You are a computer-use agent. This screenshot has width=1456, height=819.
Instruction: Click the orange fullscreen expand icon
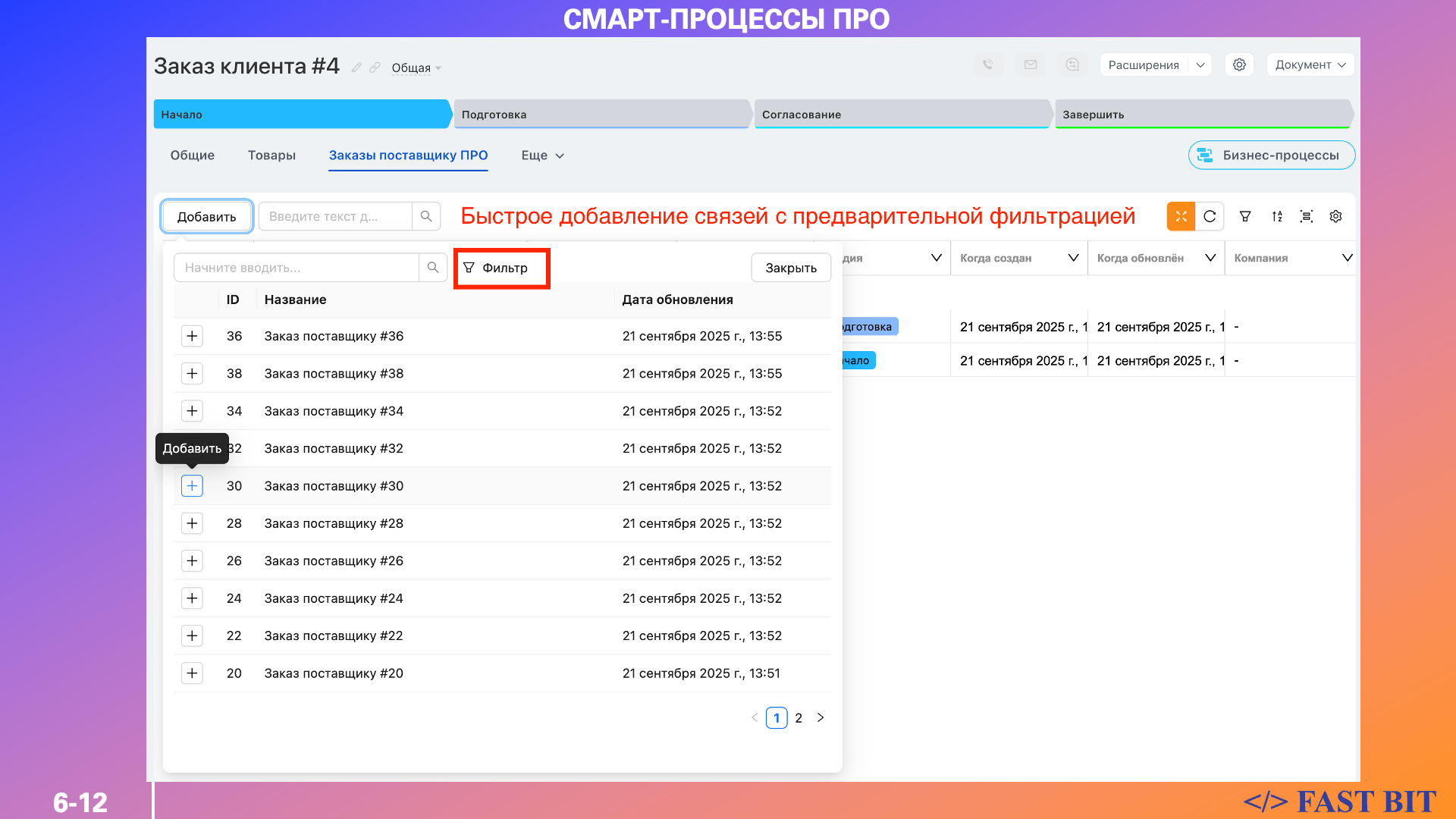pos(1181,216)
